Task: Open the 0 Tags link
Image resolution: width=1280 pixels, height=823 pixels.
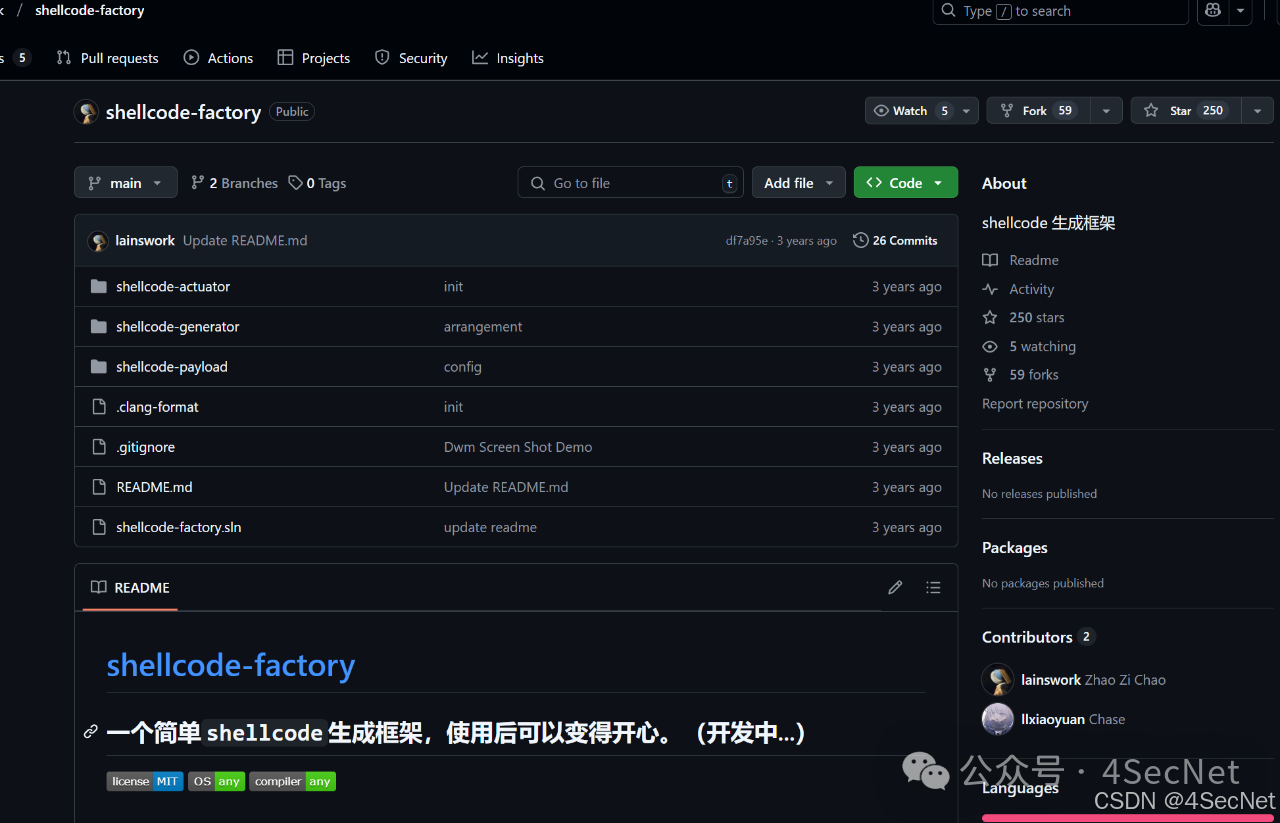Action: click(x=318, y=183)
